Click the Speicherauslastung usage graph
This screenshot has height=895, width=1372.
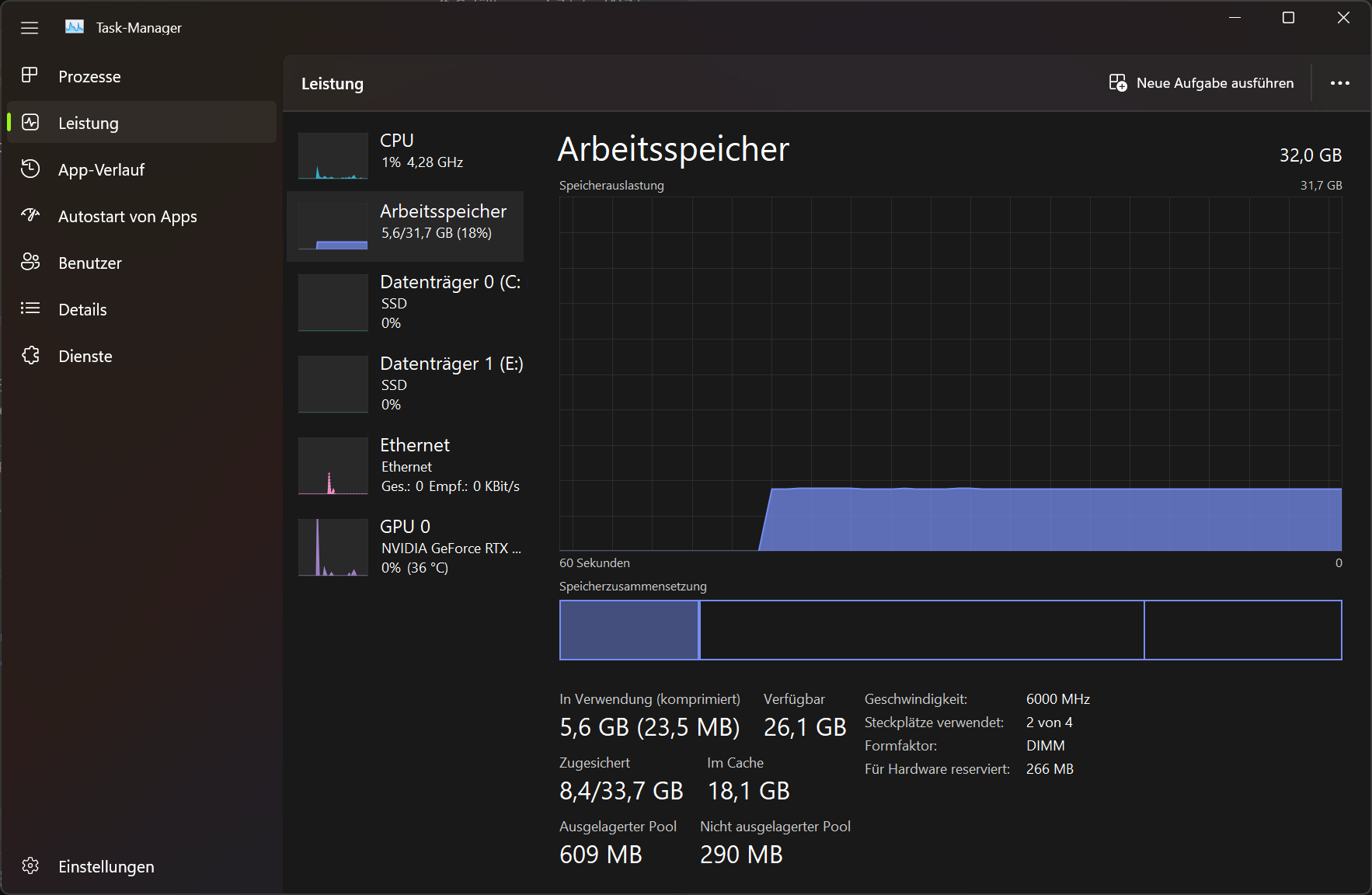(951, 374)
